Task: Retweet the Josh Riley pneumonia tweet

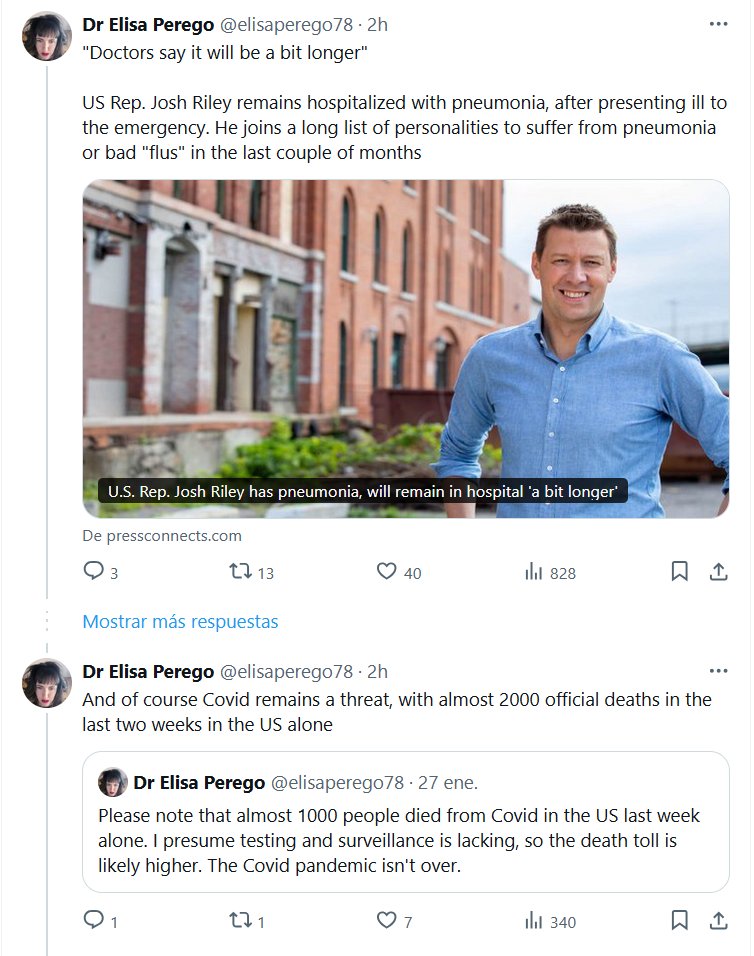Action: click(240, 572)
